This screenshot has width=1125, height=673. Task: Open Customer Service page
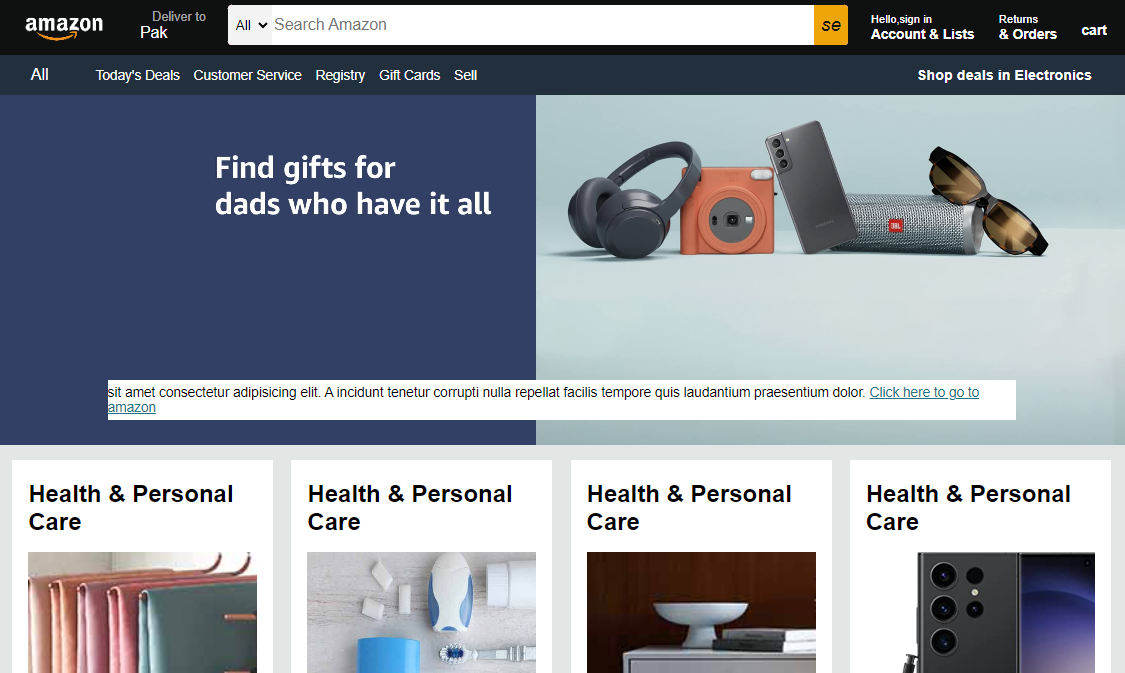248,75
